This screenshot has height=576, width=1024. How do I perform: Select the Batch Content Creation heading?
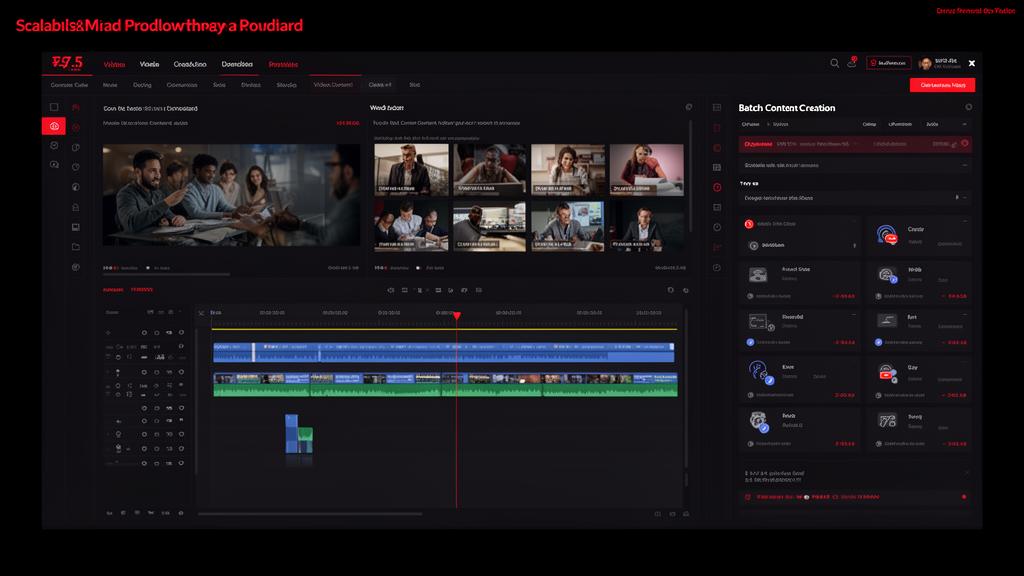point(786,108)
